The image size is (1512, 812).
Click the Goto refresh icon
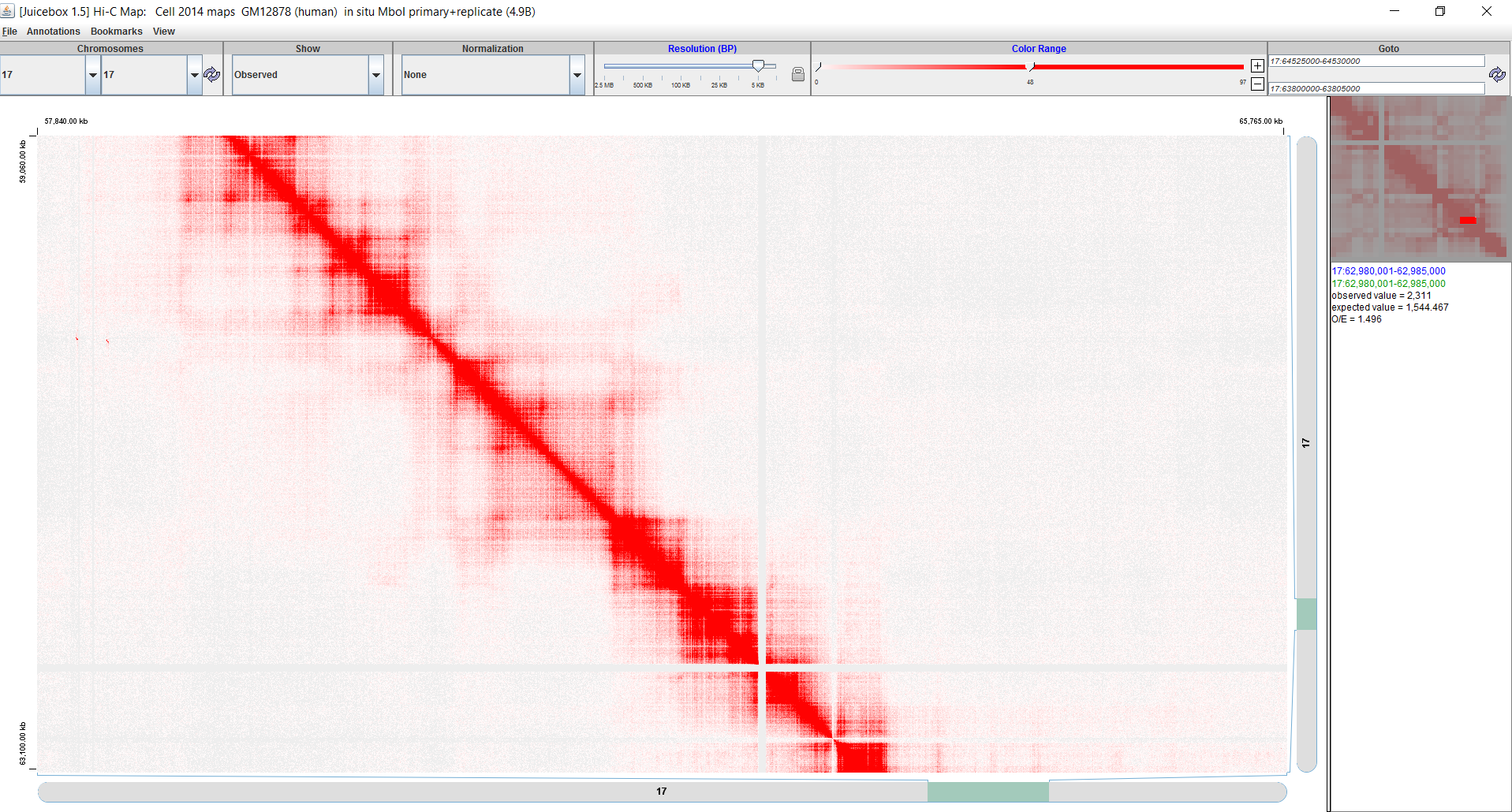coord(1497,75)
